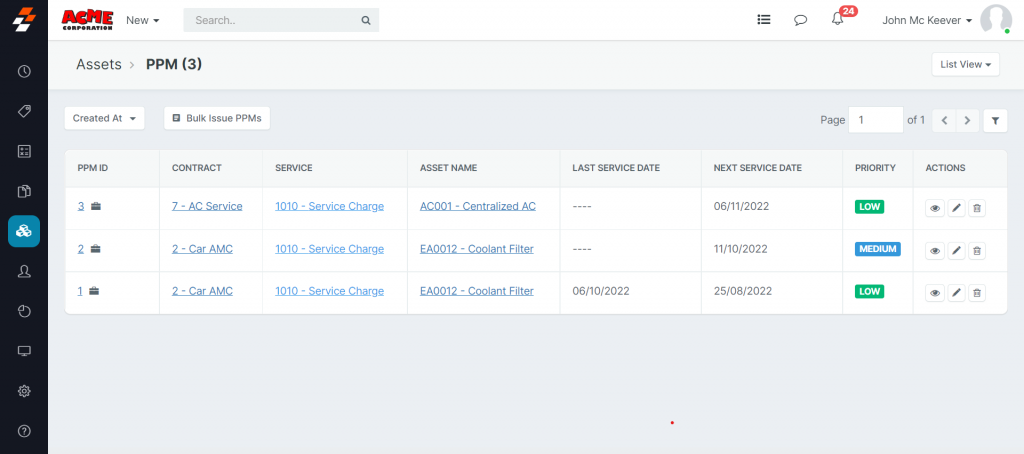Open PPM ID 2 link
The height and width of the screenshot is (454, 1024).
[81, 249]
